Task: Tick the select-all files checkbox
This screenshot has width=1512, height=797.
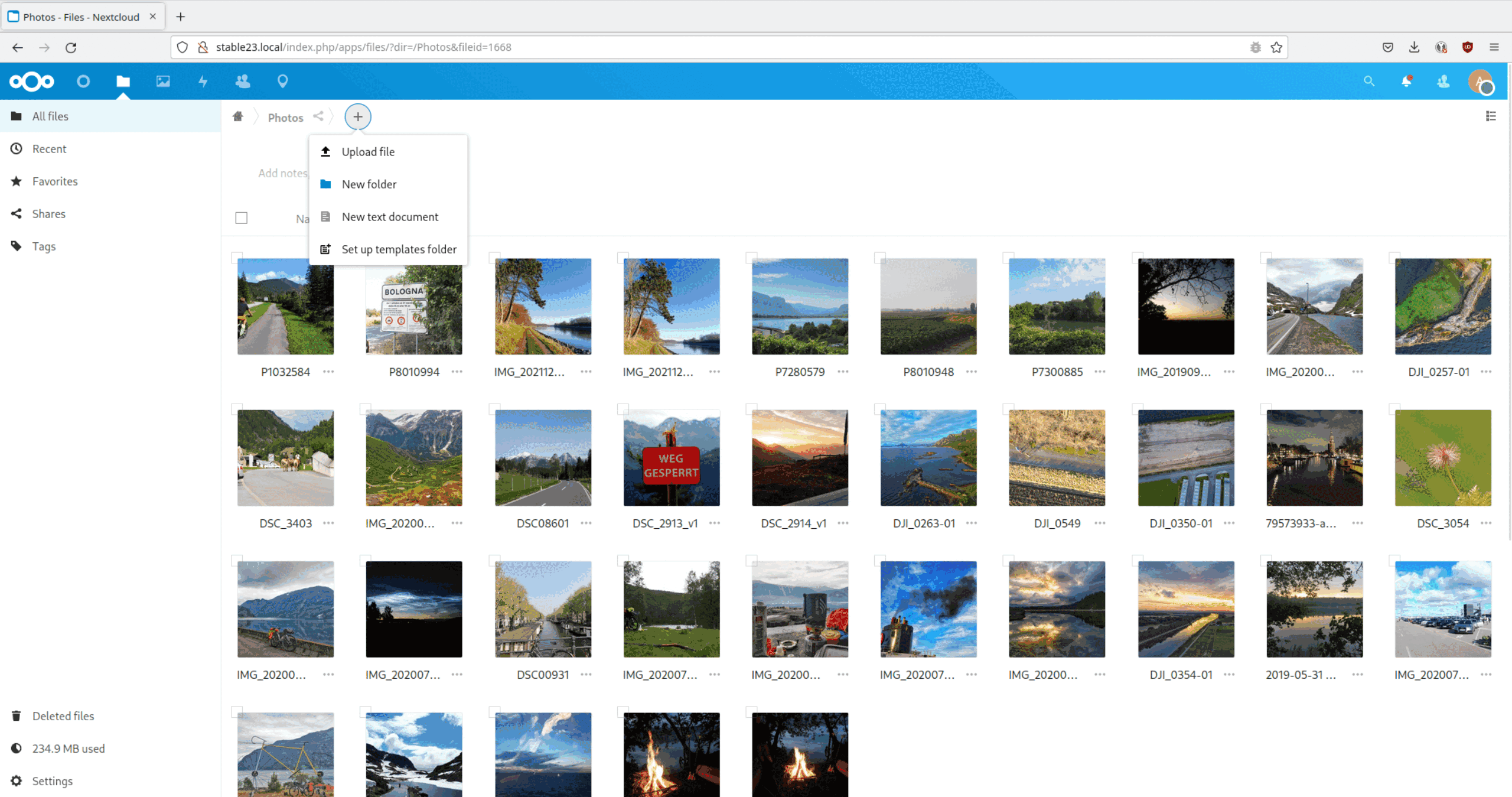Action: (241, 218)
